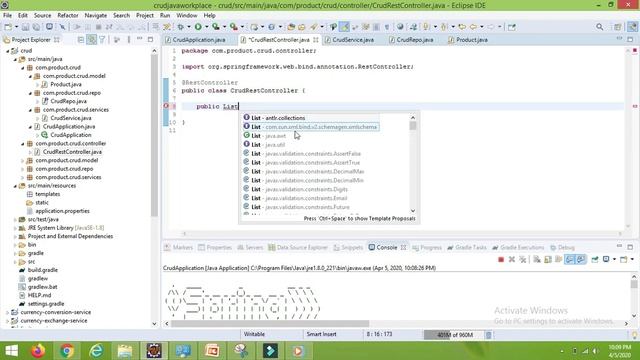Click the New wizard toolbar icon
Image resolution: width=640 pixels, height=360 pixels.
click(x=8, y=27)
